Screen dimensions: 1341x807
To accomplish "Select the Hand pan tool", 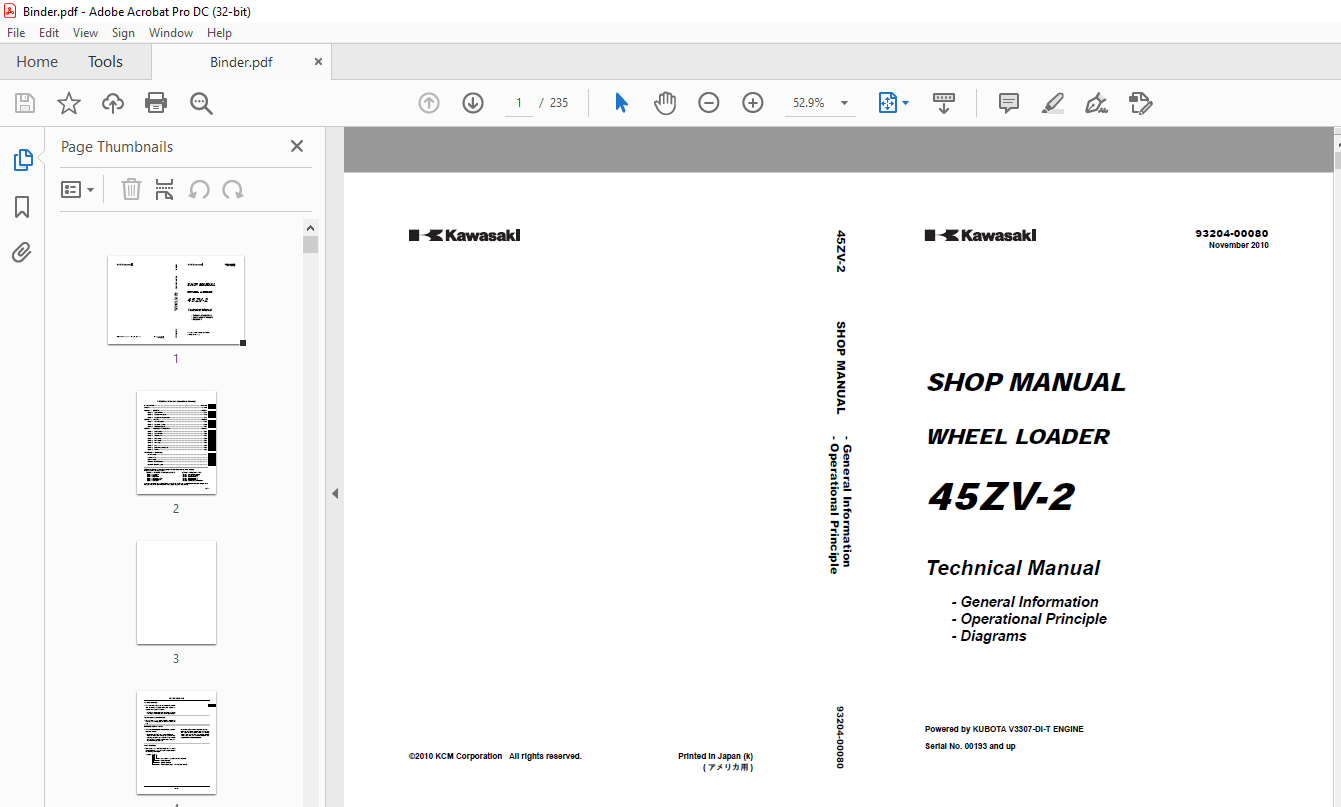I will click(665, 103).
